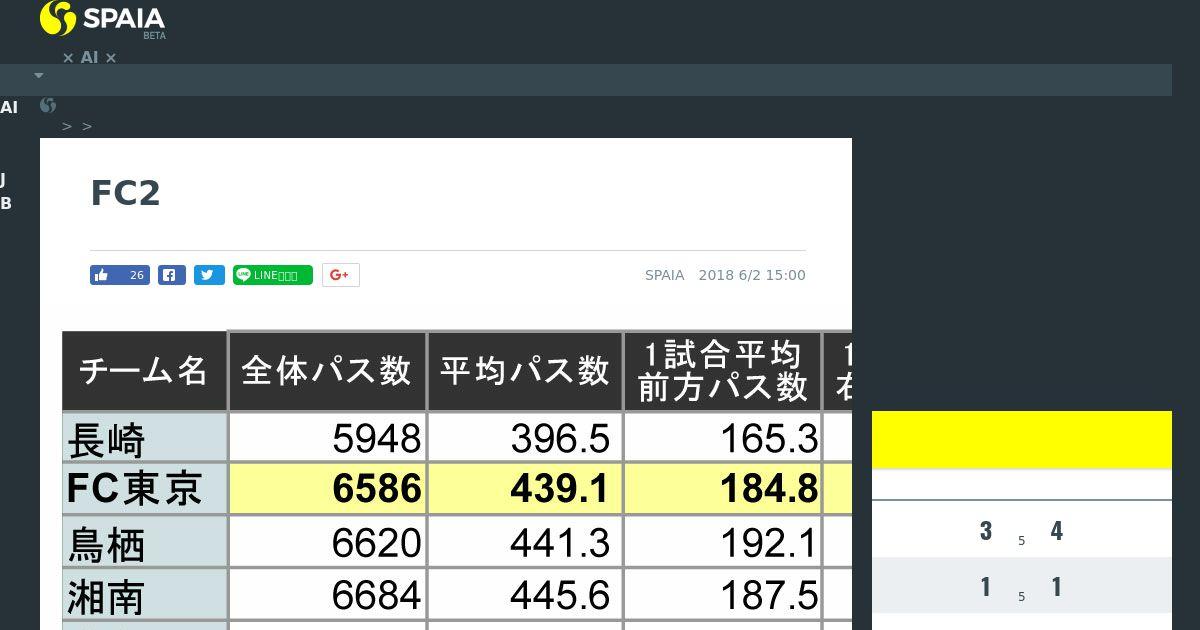The width and height of the screenshot is (1200, 630).
Task: Click the small SPAIA icon in breadcrumb area
Action: pyautogui.click(x=47, y=105)
